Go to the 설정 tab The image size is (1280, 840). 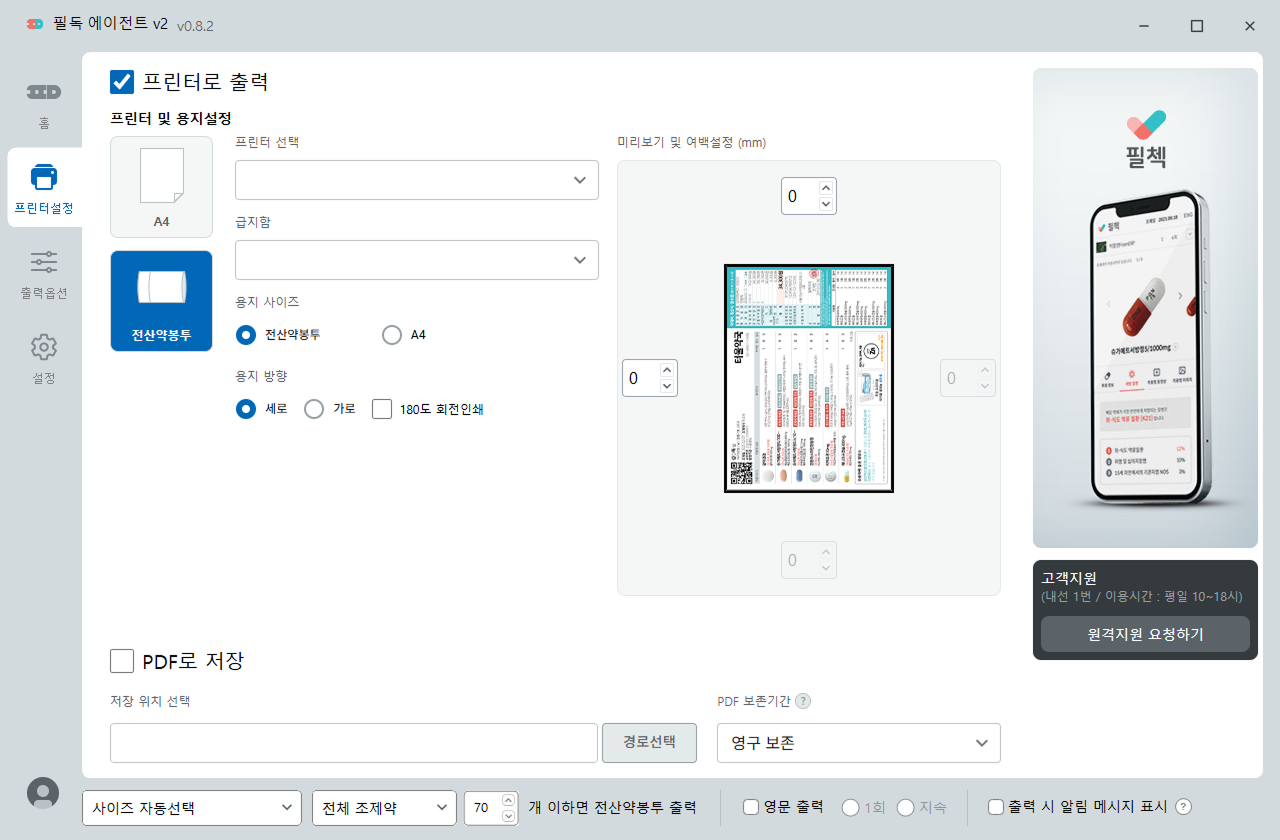pyautogui.click(x=43, y=357)
